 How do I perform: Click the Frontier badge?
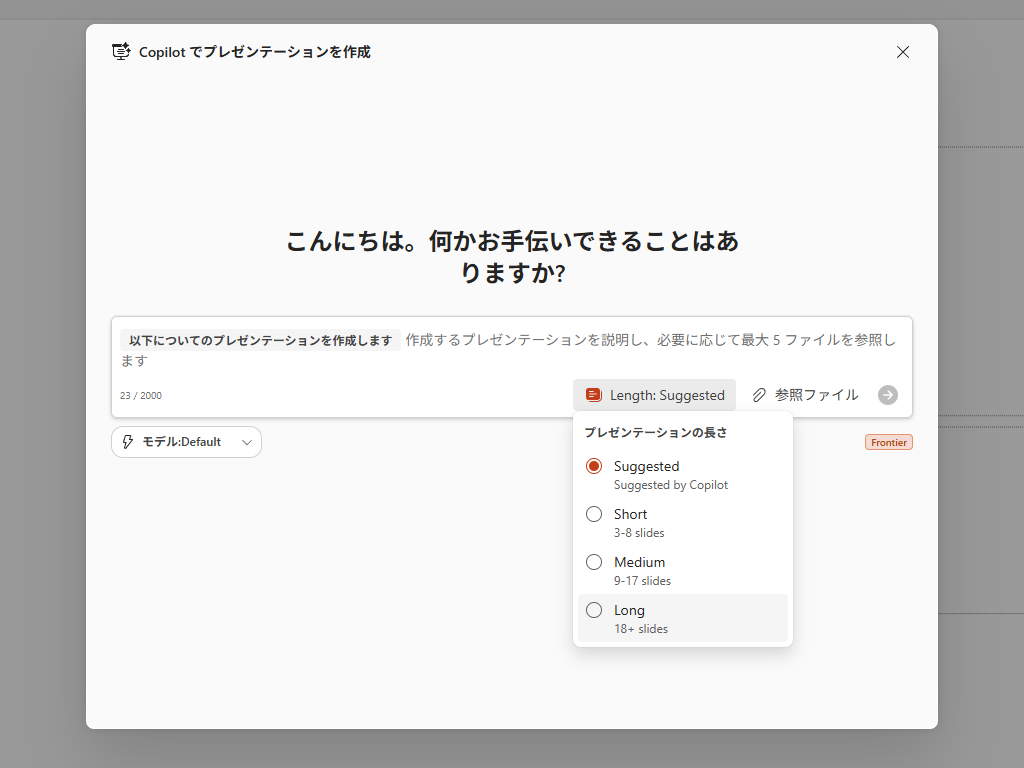click(x=888, y=442)
